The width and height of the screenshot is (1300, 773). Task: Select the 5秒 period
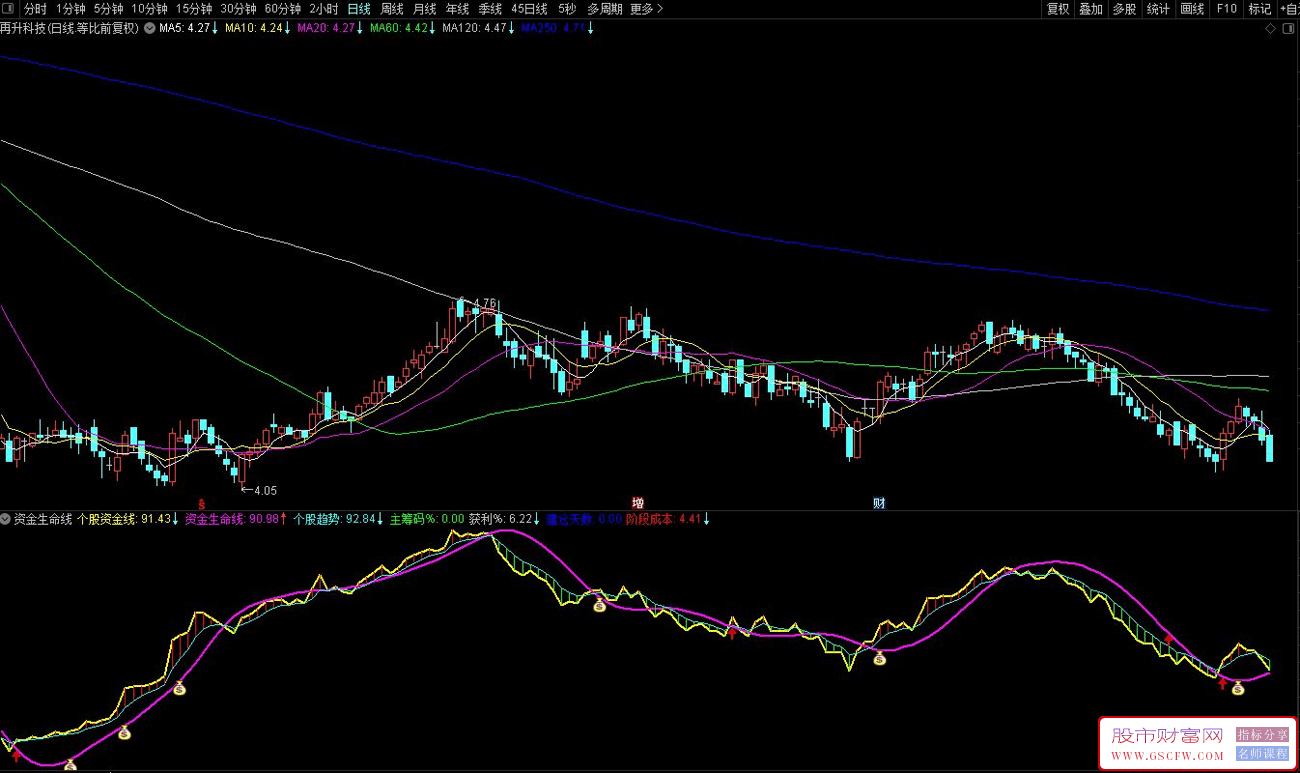[x=567, y=9]
